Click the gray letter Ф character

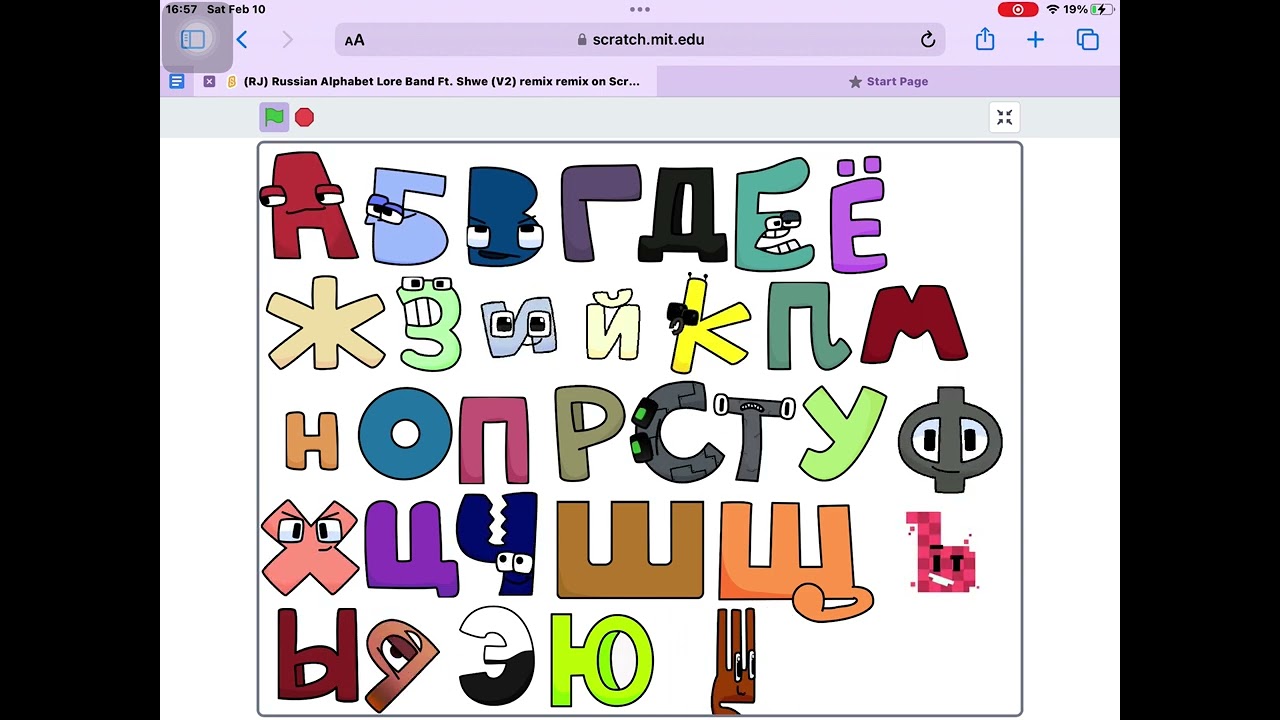[950, 439]
